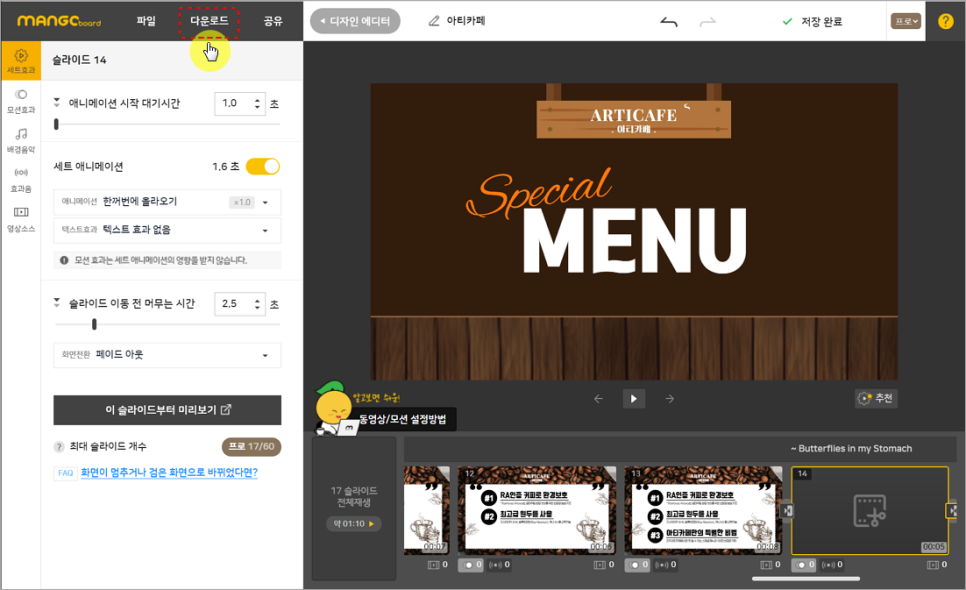Open the 효과음 sidebar panel

tap(21, 179)
